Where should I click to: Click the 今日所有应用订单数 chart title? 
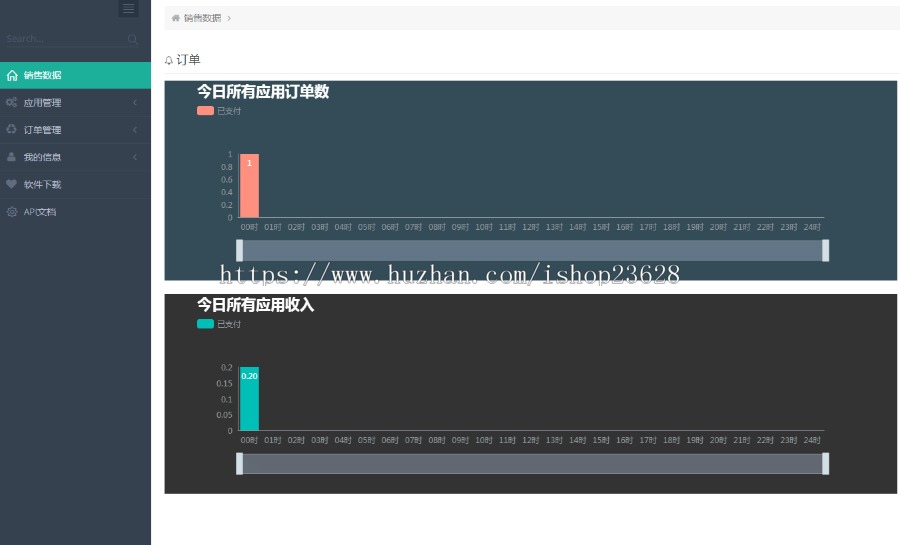pyautogui.click(x=263, y=92)
